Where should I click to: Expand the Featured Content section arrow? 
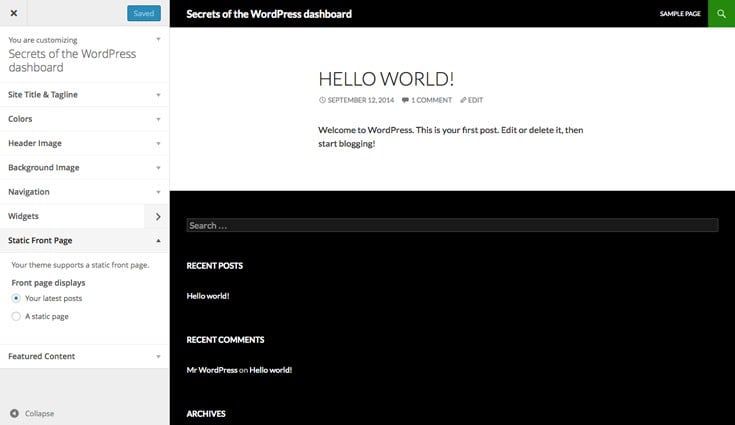158,357
